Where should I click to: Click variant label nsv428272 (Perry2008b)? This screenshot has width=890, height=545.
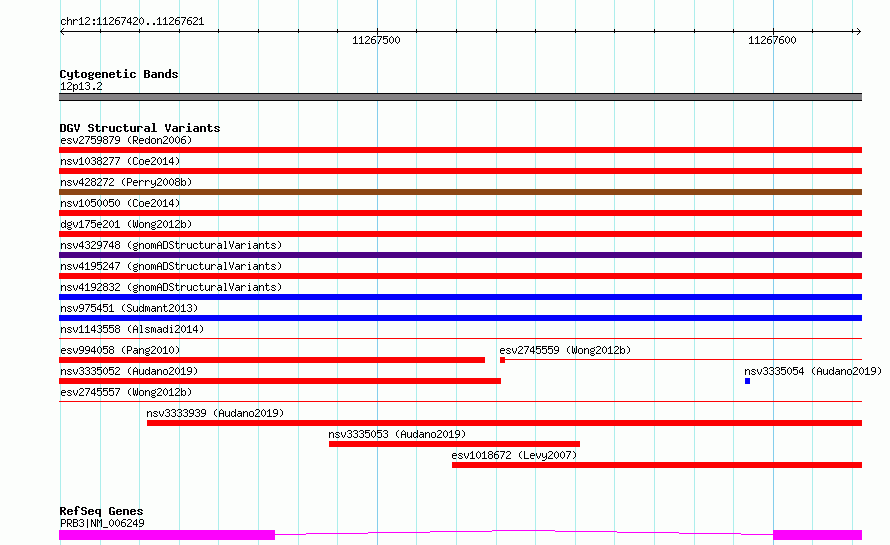pyautogui.click(x=126, y=182)
